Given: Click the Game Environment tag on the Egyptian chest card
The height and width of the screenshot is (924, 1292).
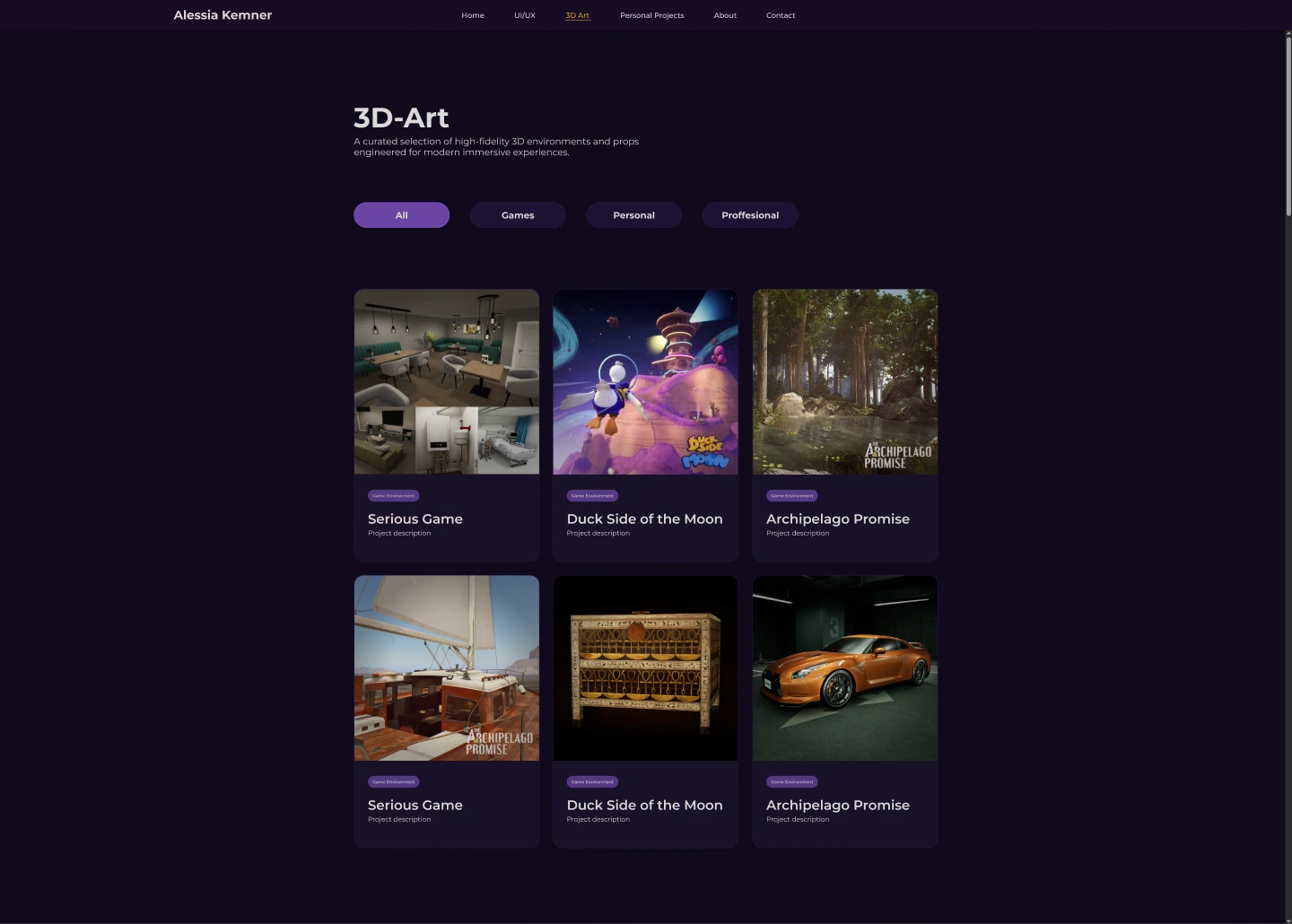Looking at the screenshot, I should 593,781.
